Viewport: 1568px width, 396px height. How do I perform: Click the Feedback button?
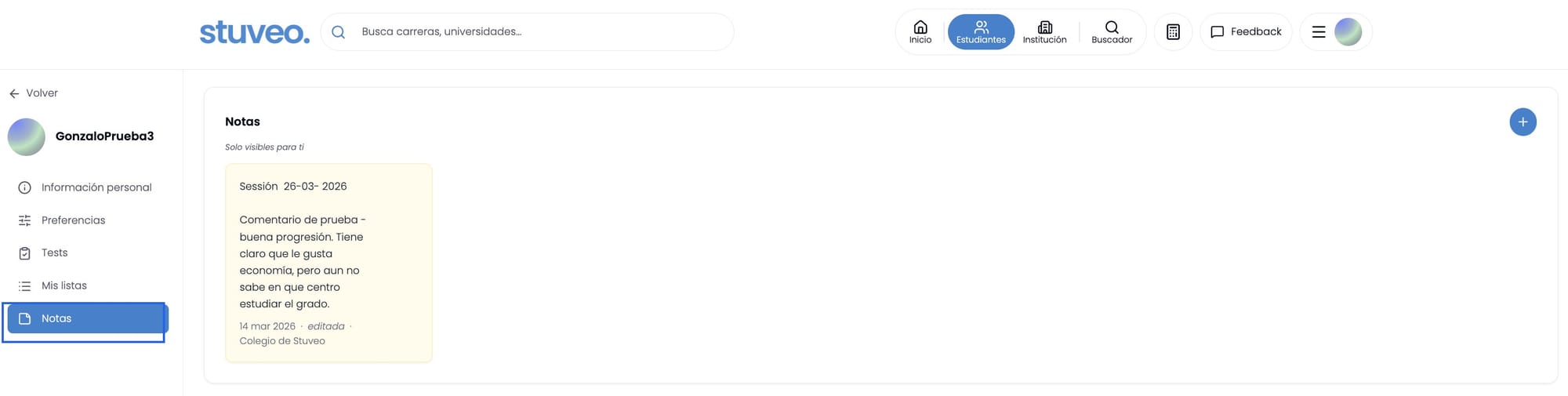[x=1246, y=32]
